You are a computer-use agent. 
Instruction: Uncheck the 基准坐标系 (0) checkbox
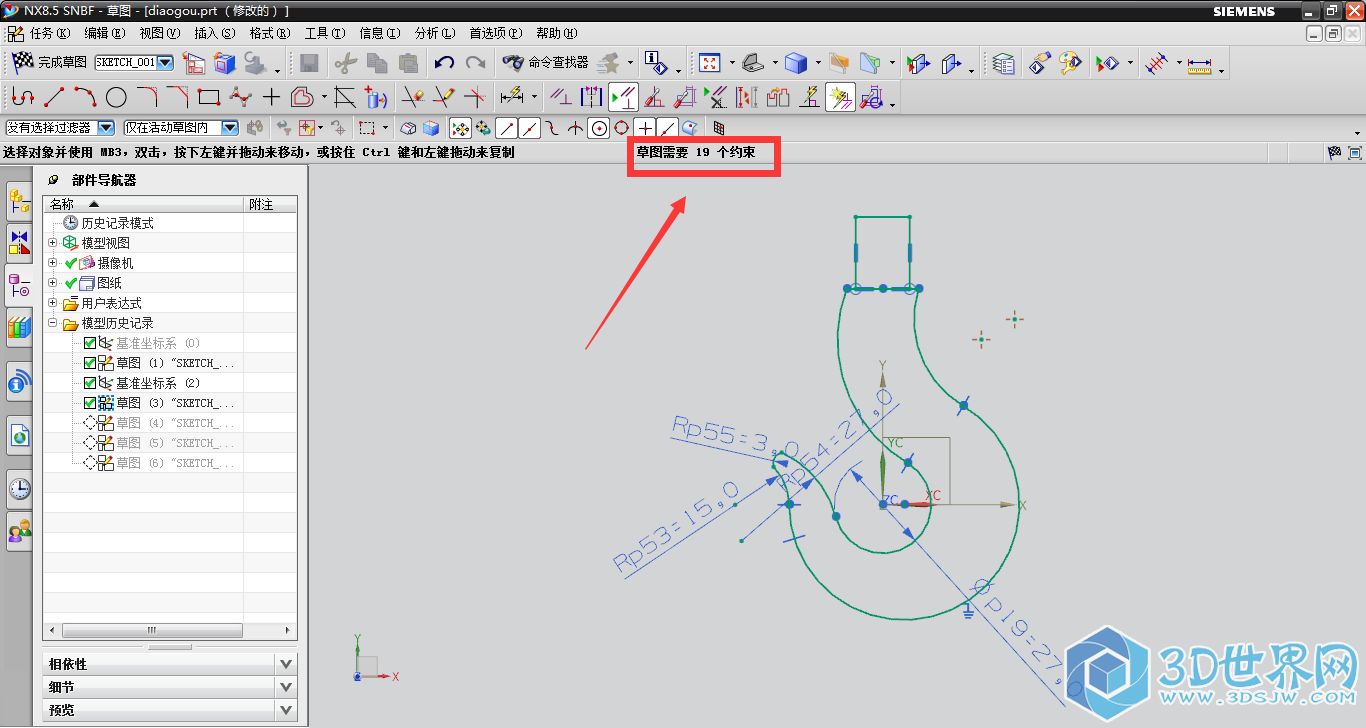[90, 343]
